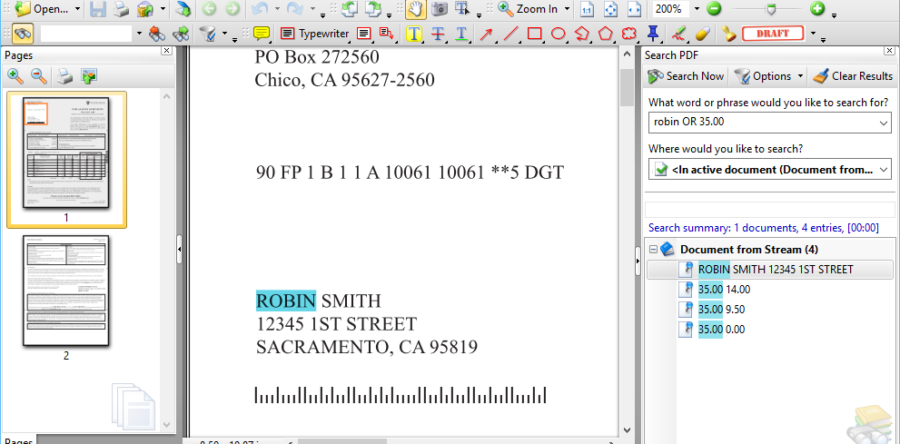Click the Snapshot camera tool

coord(439,9)
